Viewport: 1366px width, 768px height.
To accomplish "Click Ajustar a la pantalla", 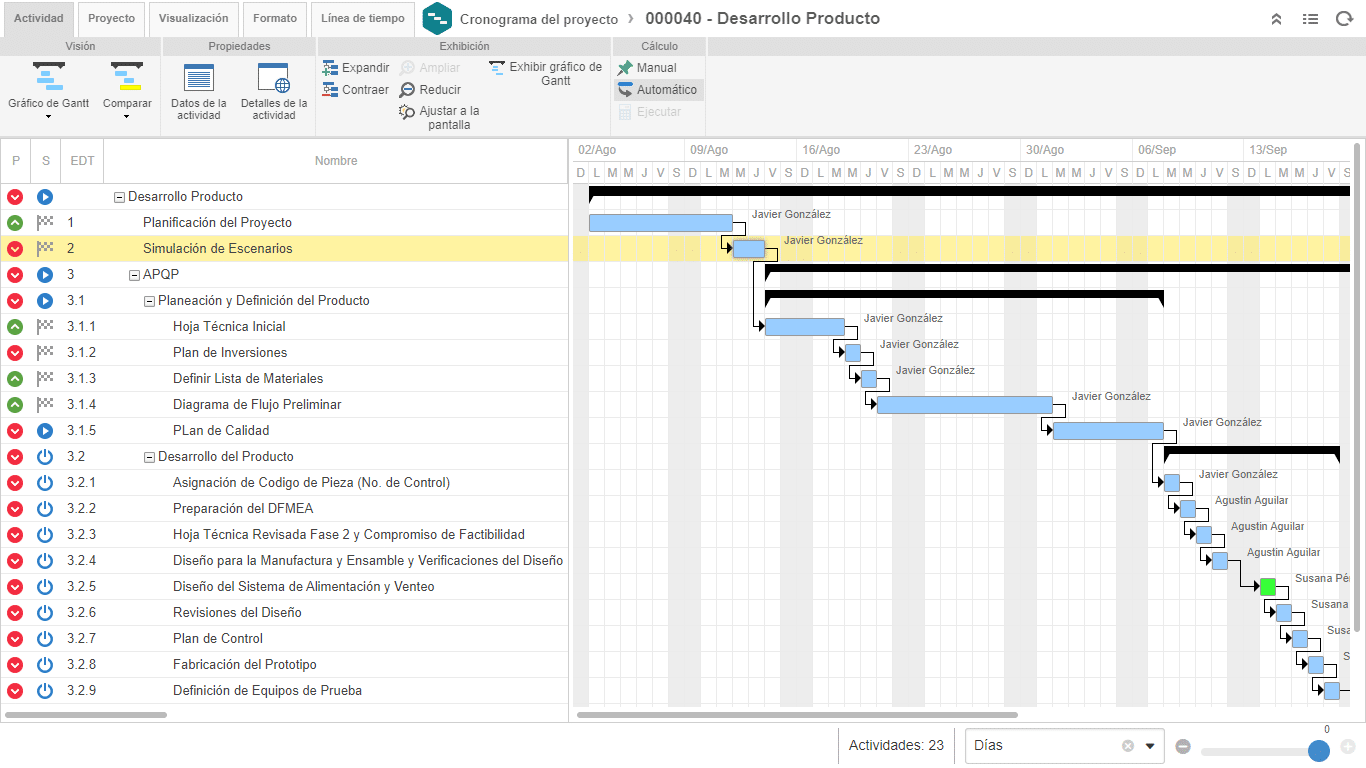I will 440,118.
